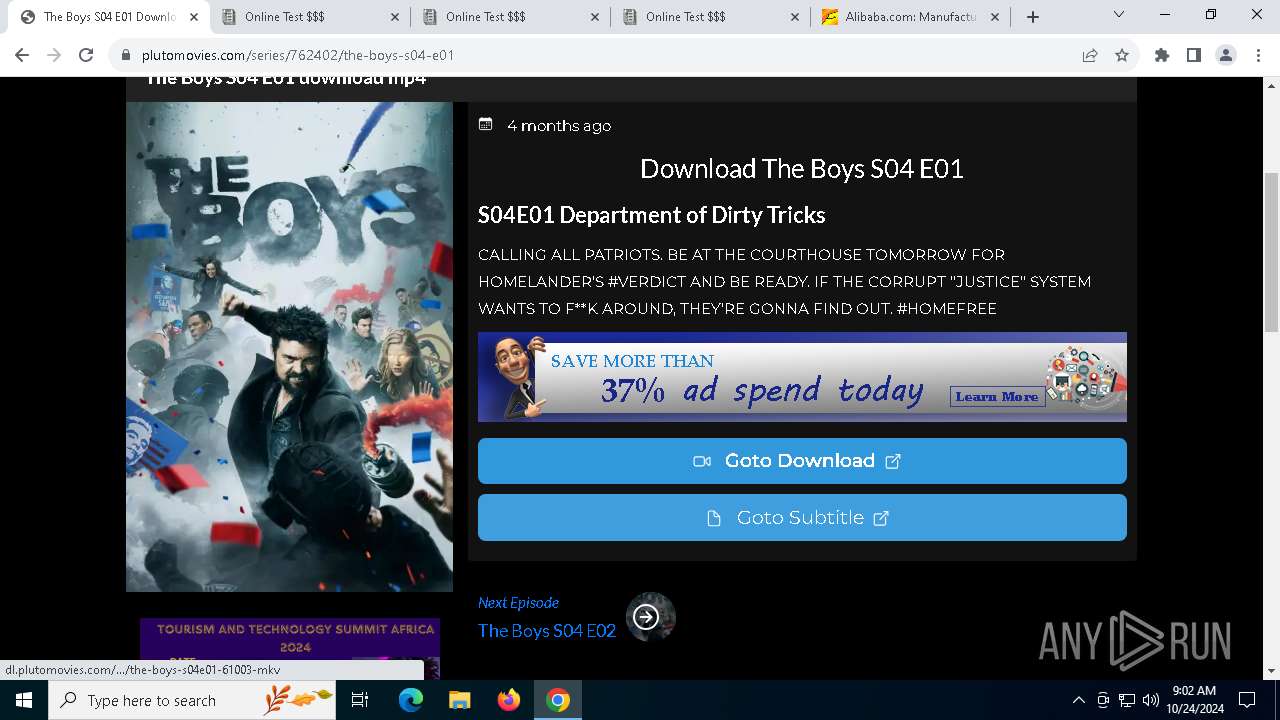Click the lock icon in address bar
This screenshot has width=1280, height=720.
point(126,55)
